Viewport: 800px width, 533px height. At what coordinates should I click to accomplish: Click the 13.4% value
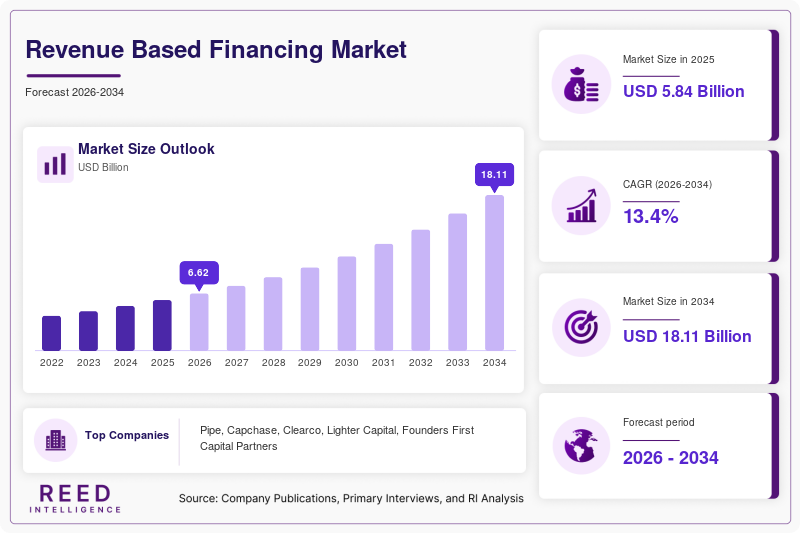pos(651,216)
